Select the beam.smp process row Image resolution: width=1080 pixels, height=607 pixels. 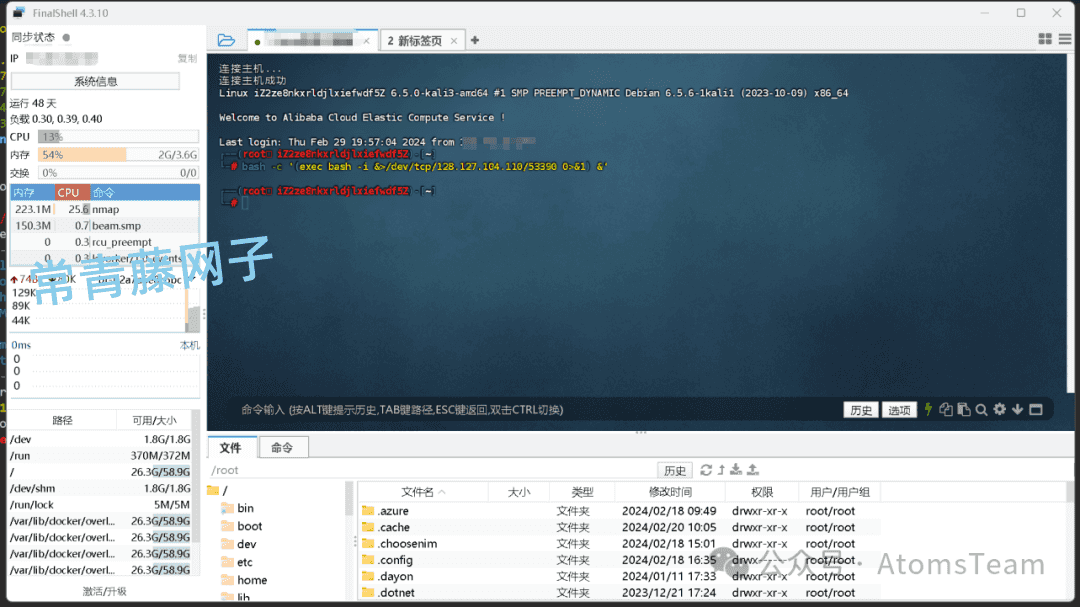point(105,225)
